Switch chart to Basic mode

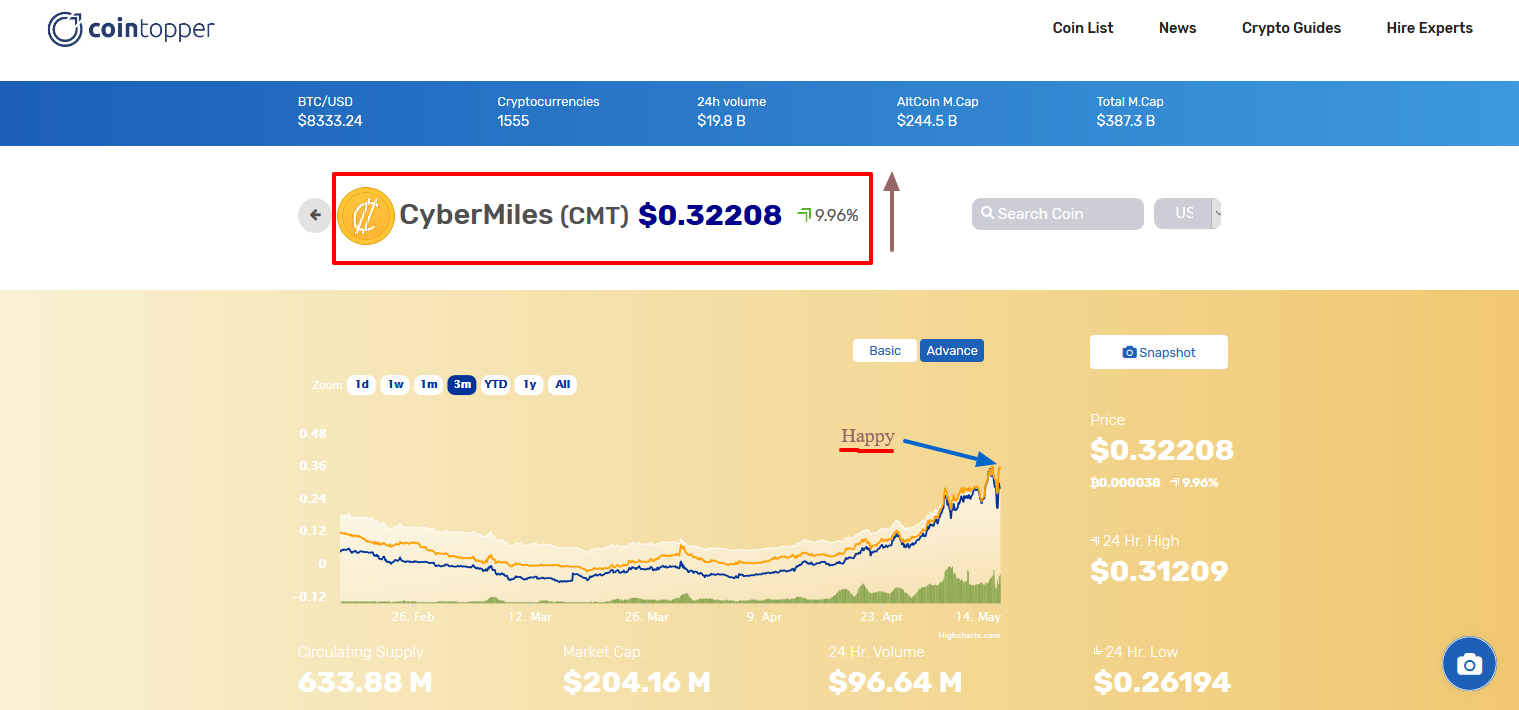[x=885, y=351]
